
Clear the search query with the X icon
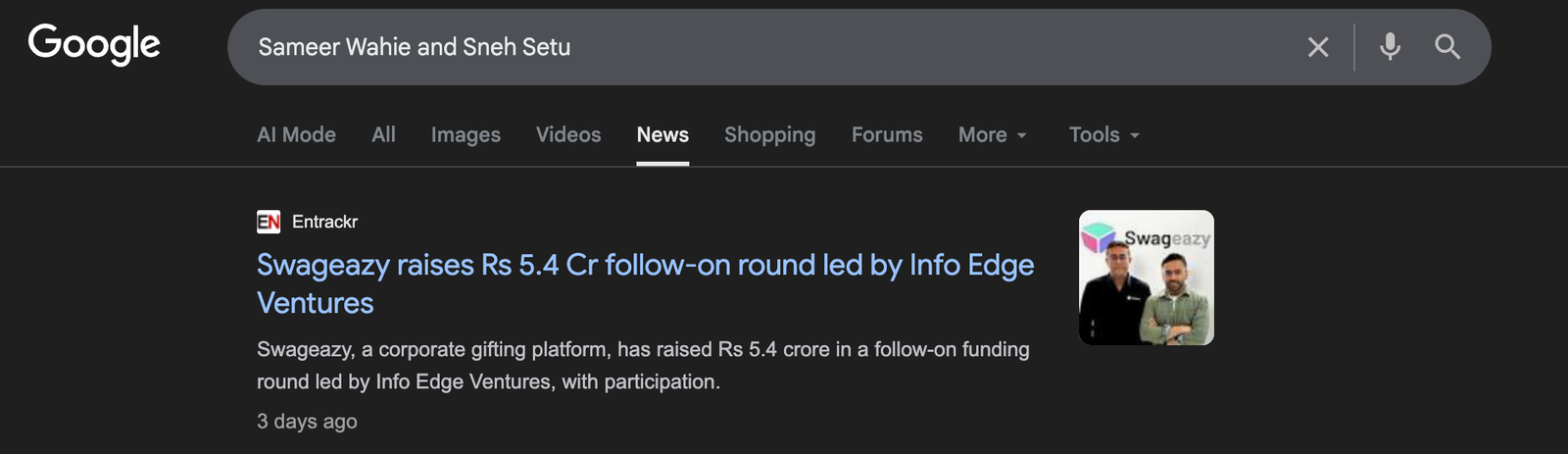[1318, 47]
